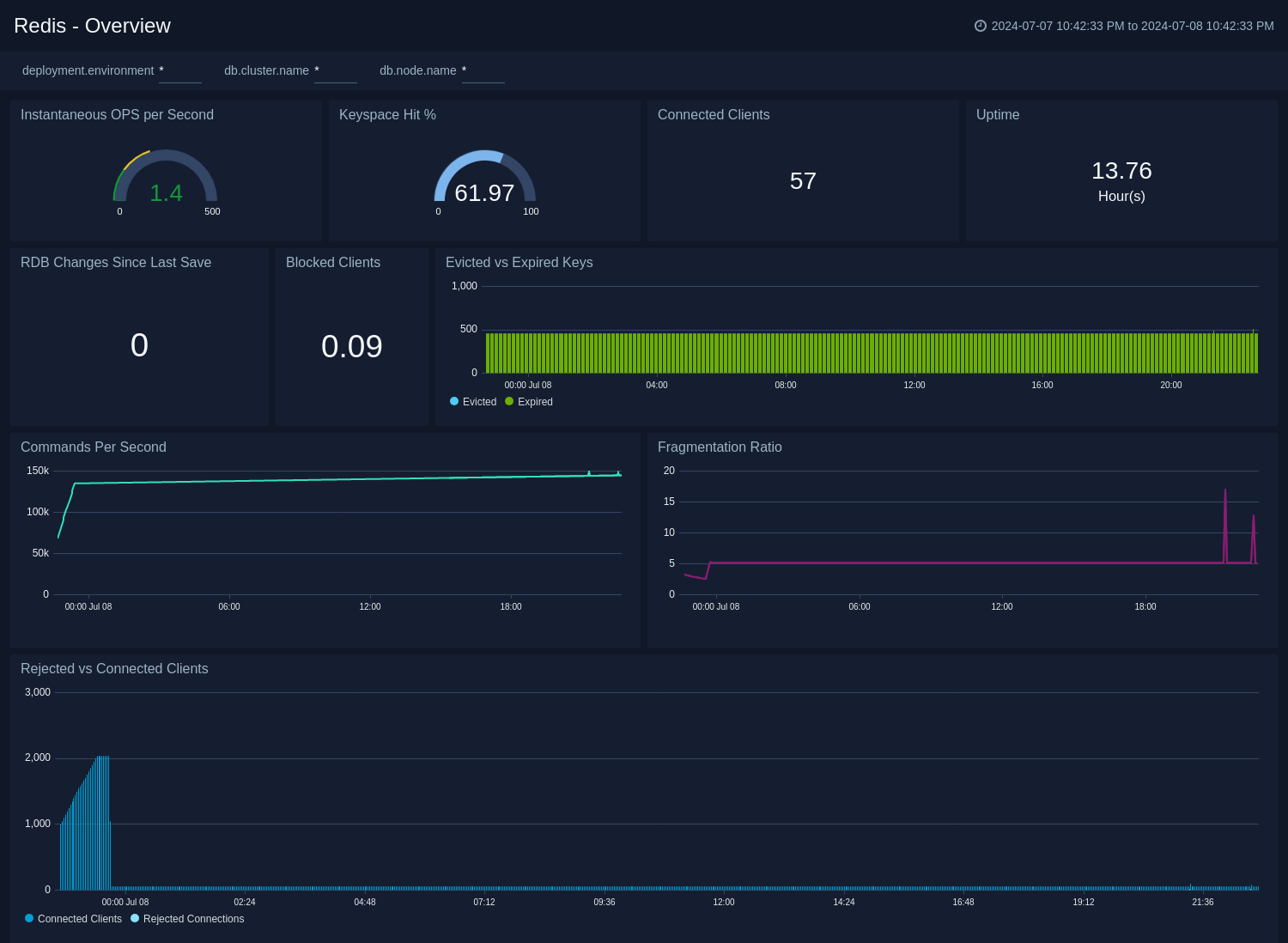Screen dimensions: 1288x943
Task: Click the Blocked Clients value 0.09
Action: (x=352, y=346)
